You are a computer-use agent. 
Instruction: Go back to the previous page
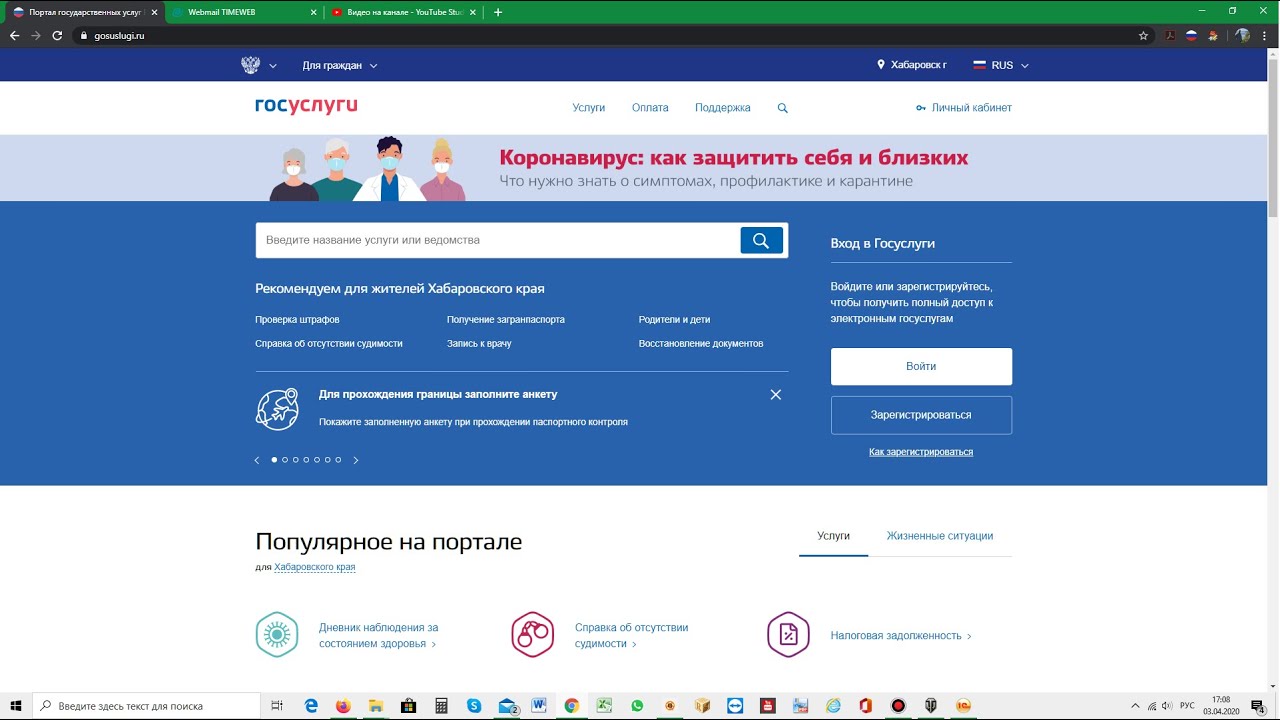coord(14,35)
